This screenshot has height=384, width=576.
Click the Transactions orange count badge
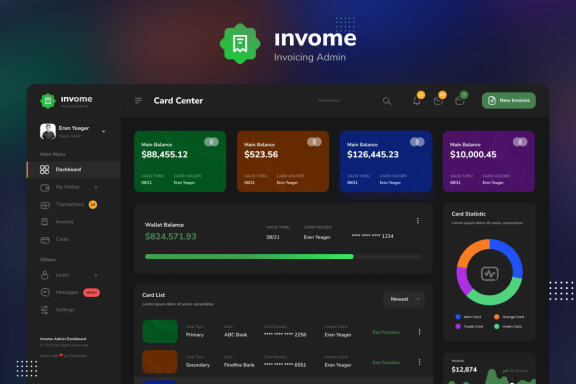pos(93,205)
